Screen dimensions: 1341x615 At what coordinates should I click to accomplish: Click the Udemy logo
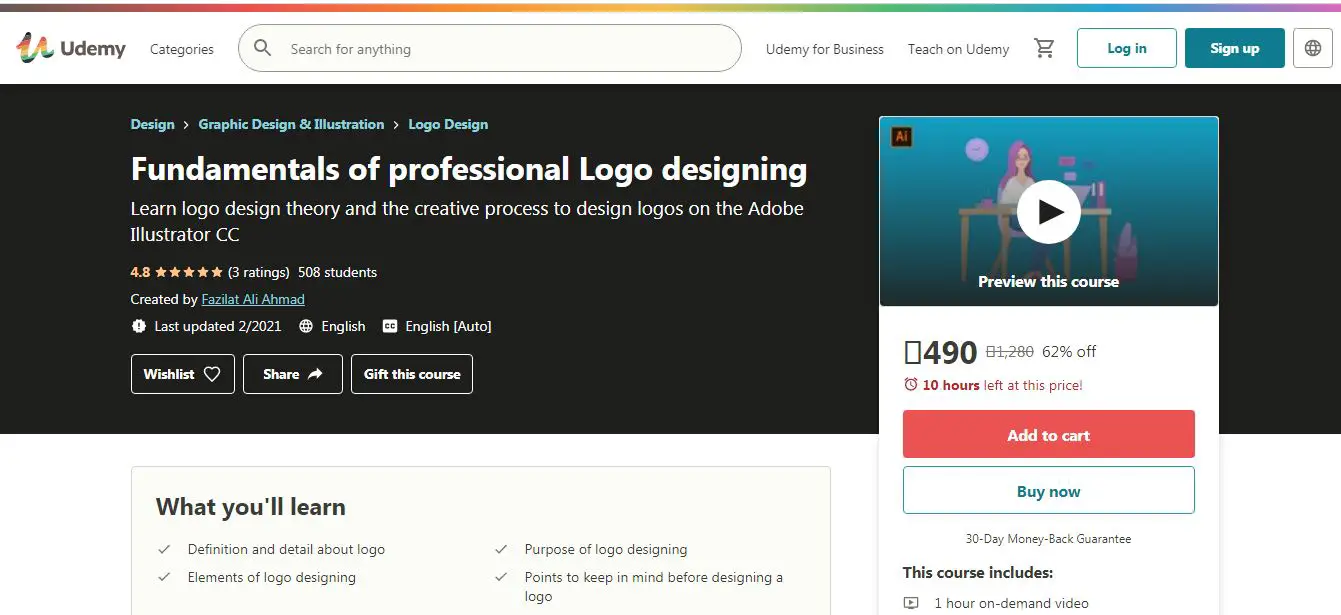click(x=70, y=48)
